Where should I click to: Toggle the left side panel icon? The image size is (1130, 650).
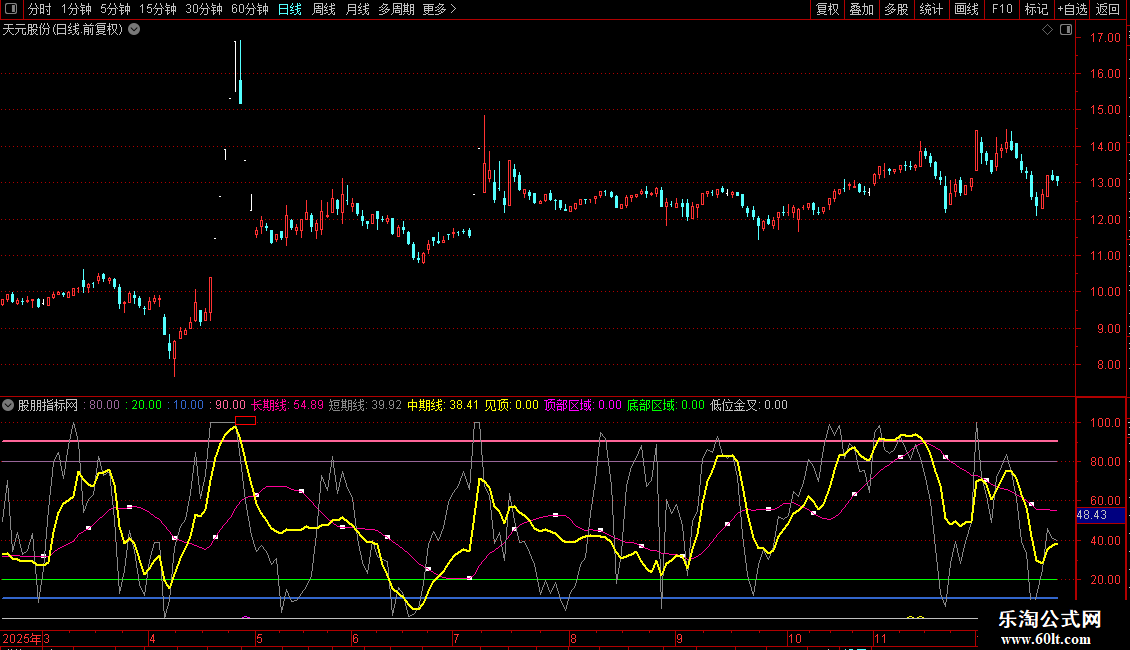click(x=11, y=10)
